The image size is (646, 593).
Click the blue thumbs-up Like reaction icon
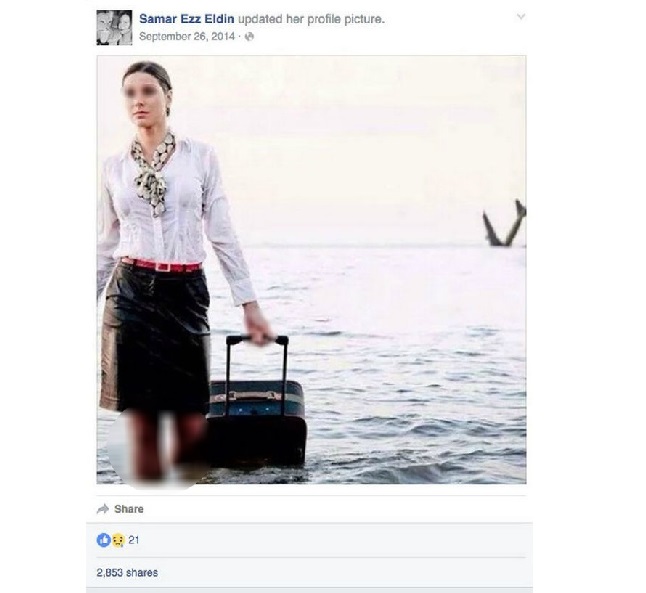tap(103, 540)
